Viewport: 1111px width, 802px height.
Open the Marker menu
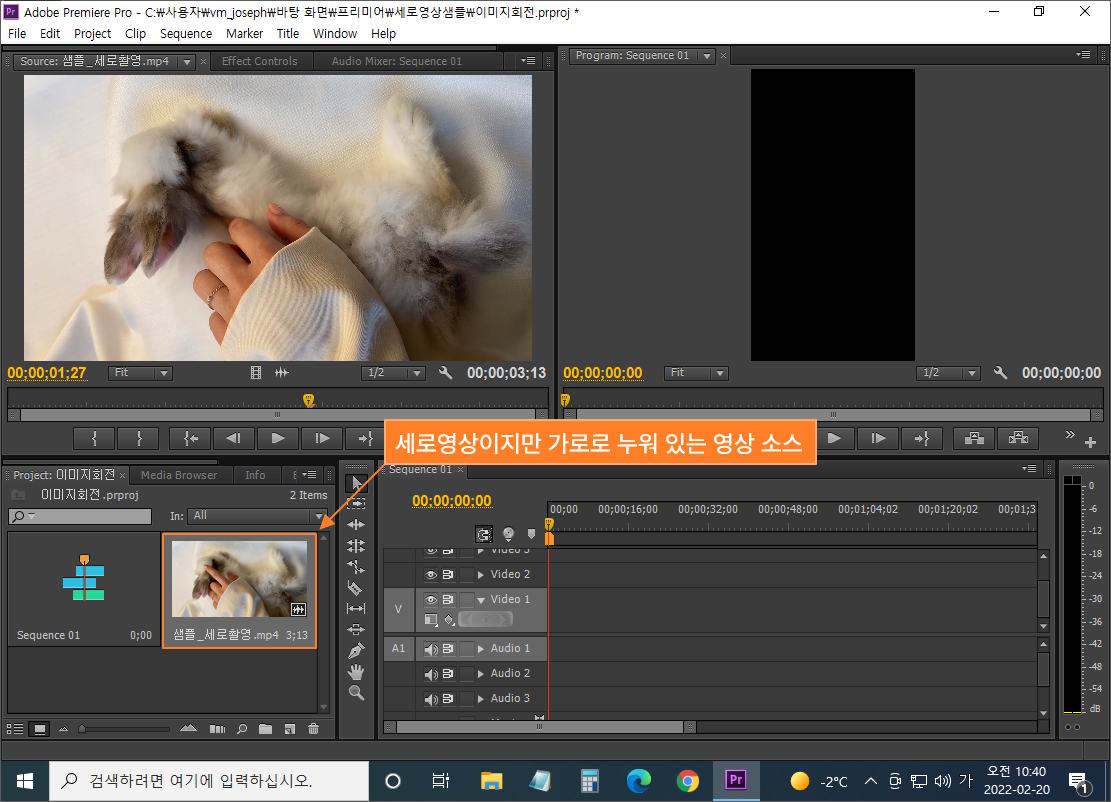pos(244,33)
